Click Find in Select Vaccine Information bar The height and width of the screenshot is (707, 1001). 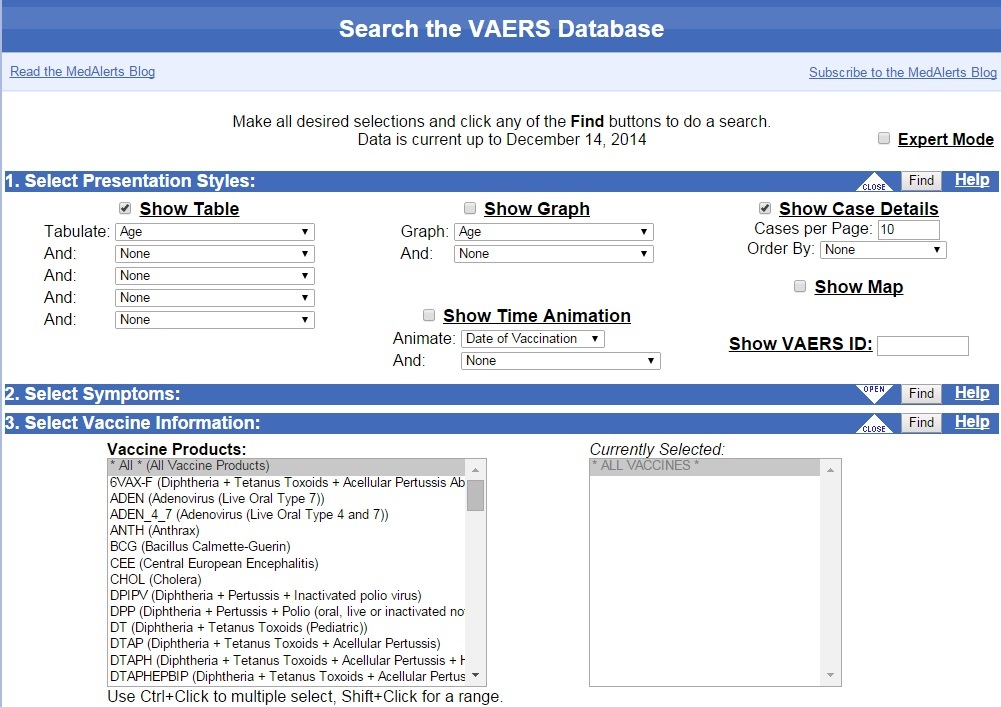click(x=921, y=423)
